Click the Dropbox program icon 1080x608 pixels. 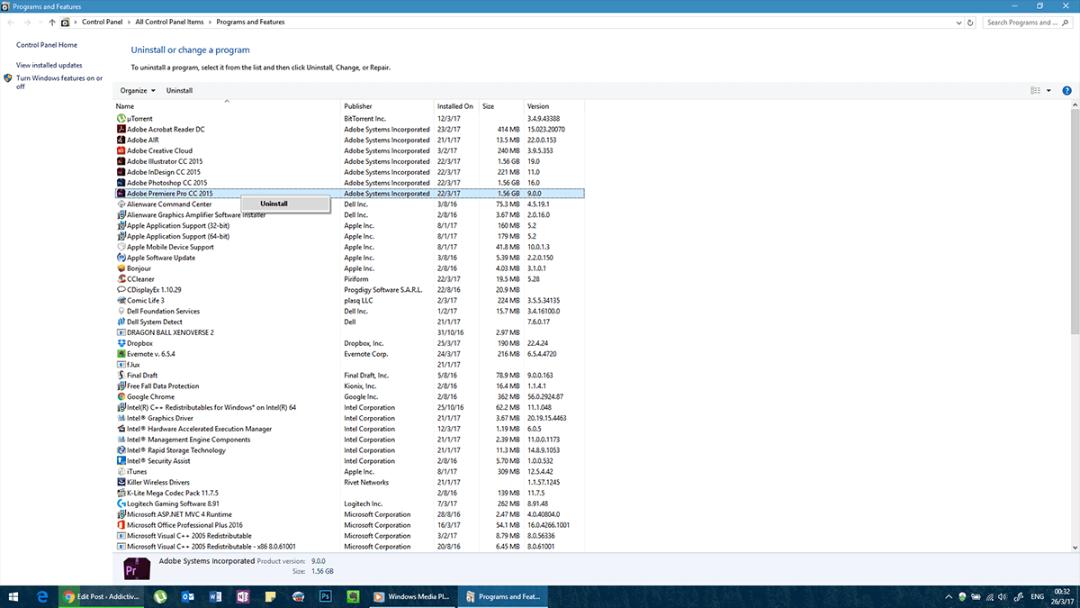pyautogui.click(x=121, y=343)
